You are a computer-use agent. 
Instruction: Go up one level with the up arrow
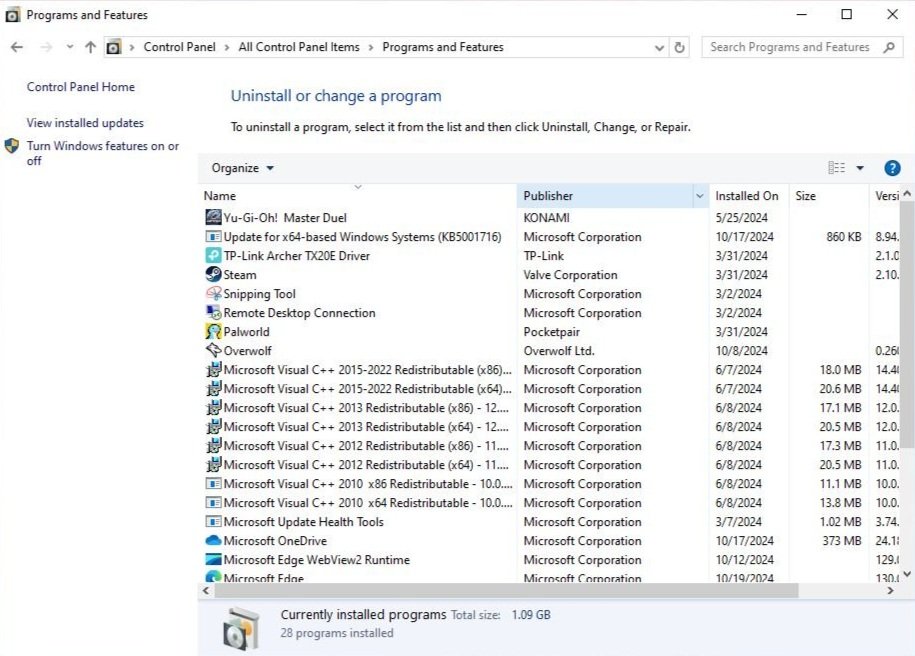point(90,47)
